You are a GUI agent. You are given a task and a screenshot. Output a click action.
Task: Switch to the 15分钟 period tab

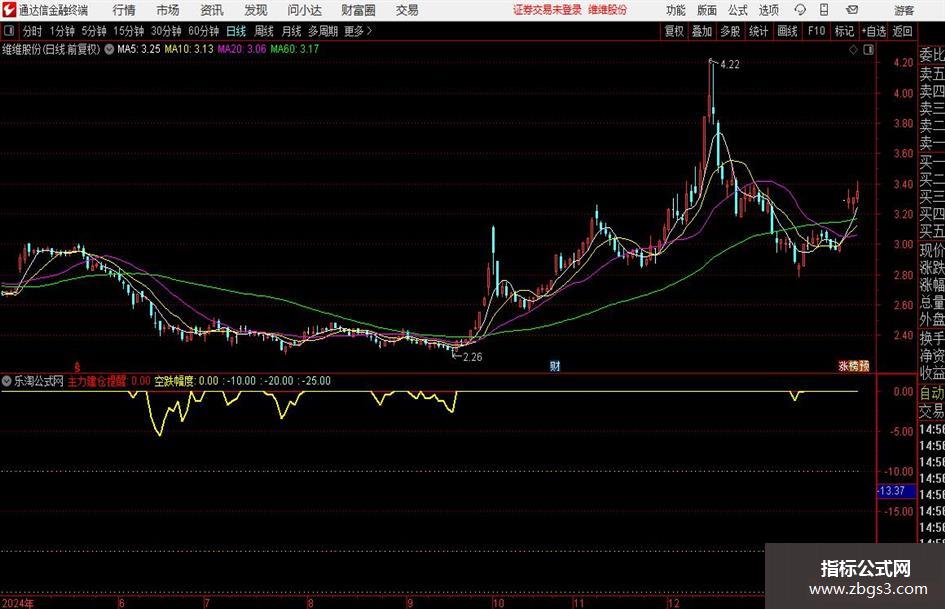pyautogui.click(x=129, y=31)
